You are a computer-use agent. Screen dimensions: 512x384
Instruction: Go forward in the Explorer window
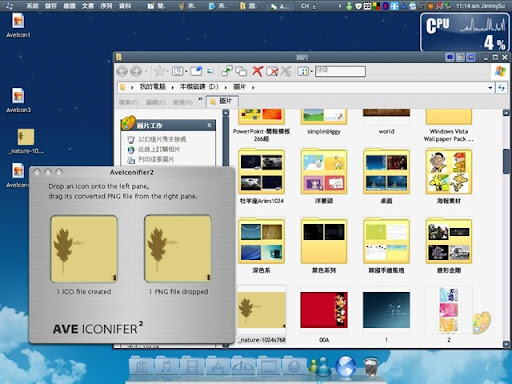[x=136, y=71]
